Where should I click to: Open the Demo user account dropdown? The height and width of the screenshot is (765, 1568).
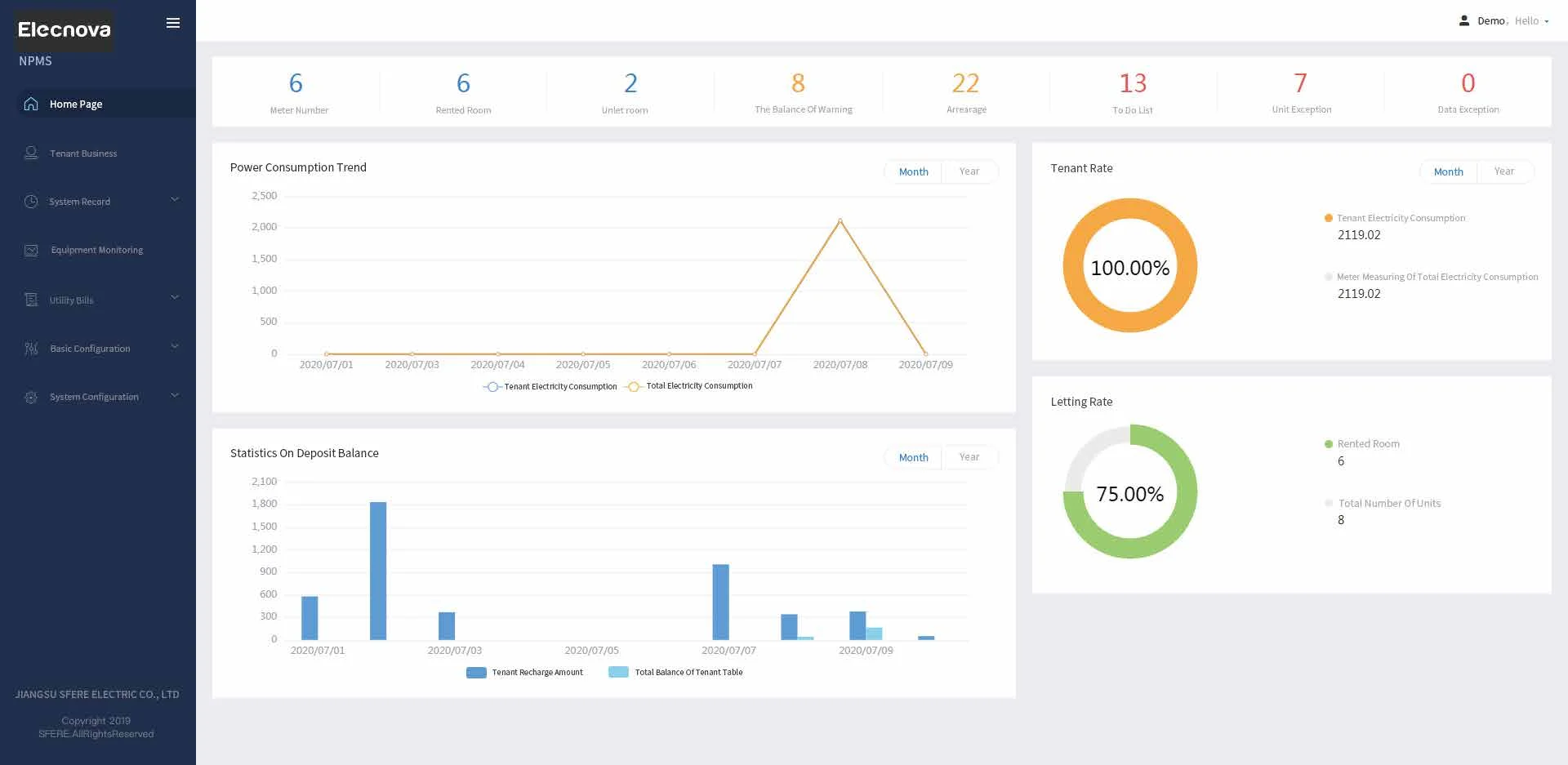(1504, 21)
